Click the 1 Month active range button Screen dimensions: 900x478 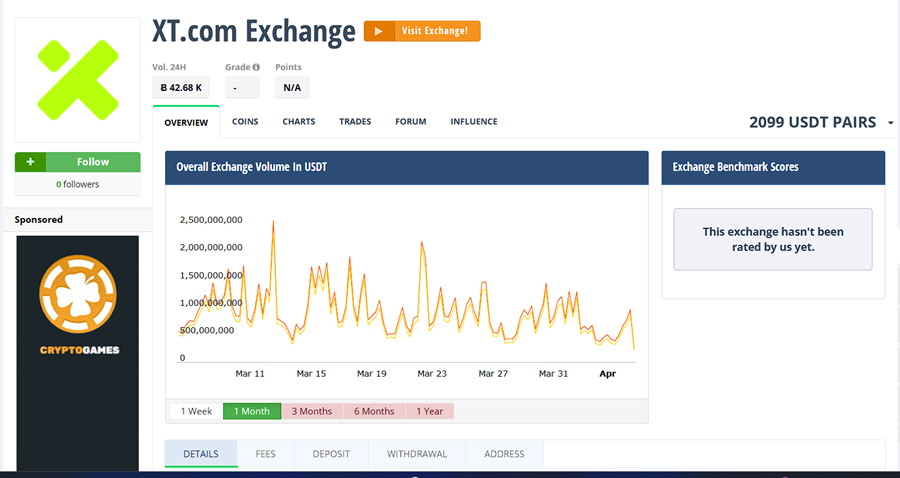pos(251,411)
